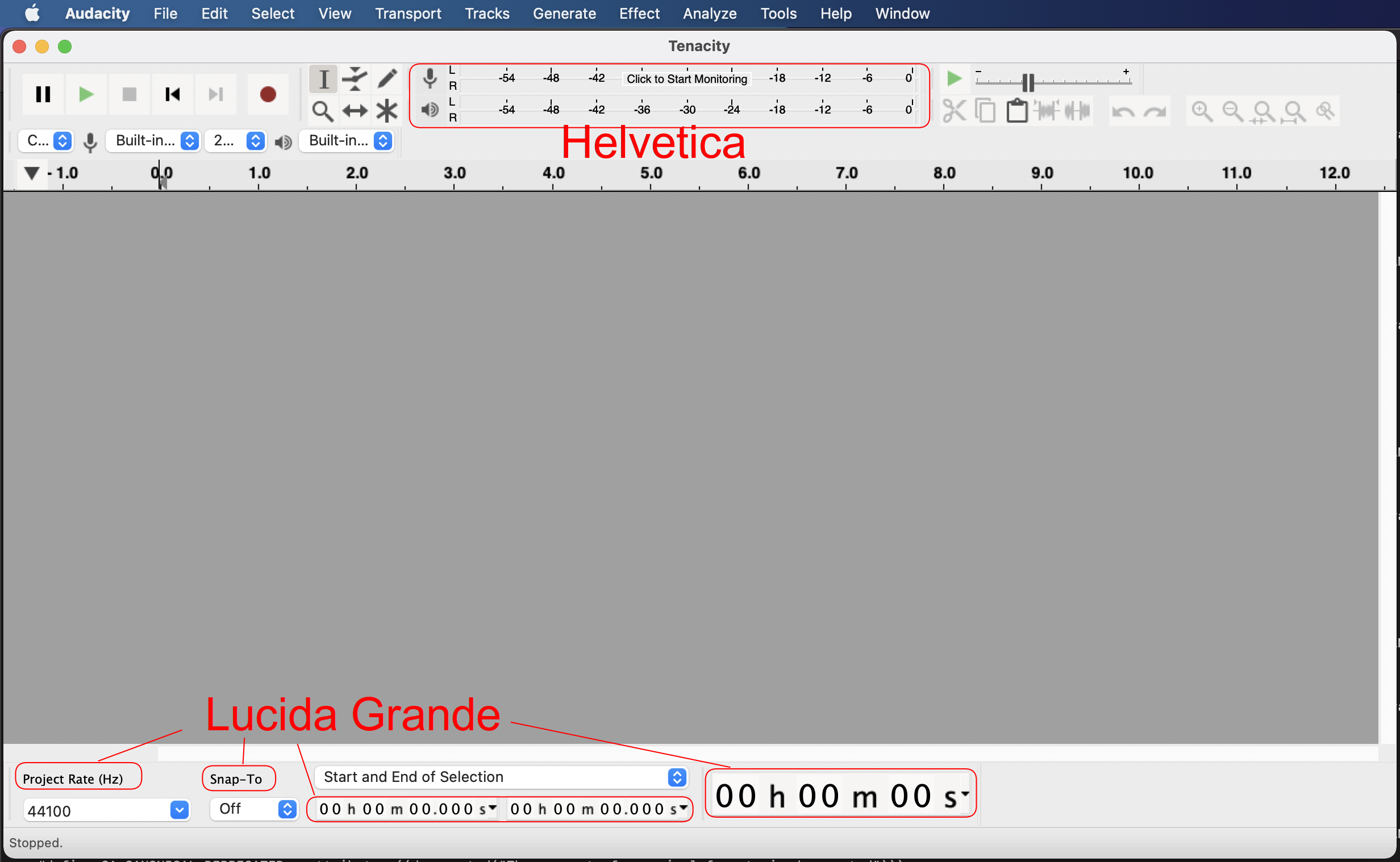
Task: Open the File menu
Action: 165,13
